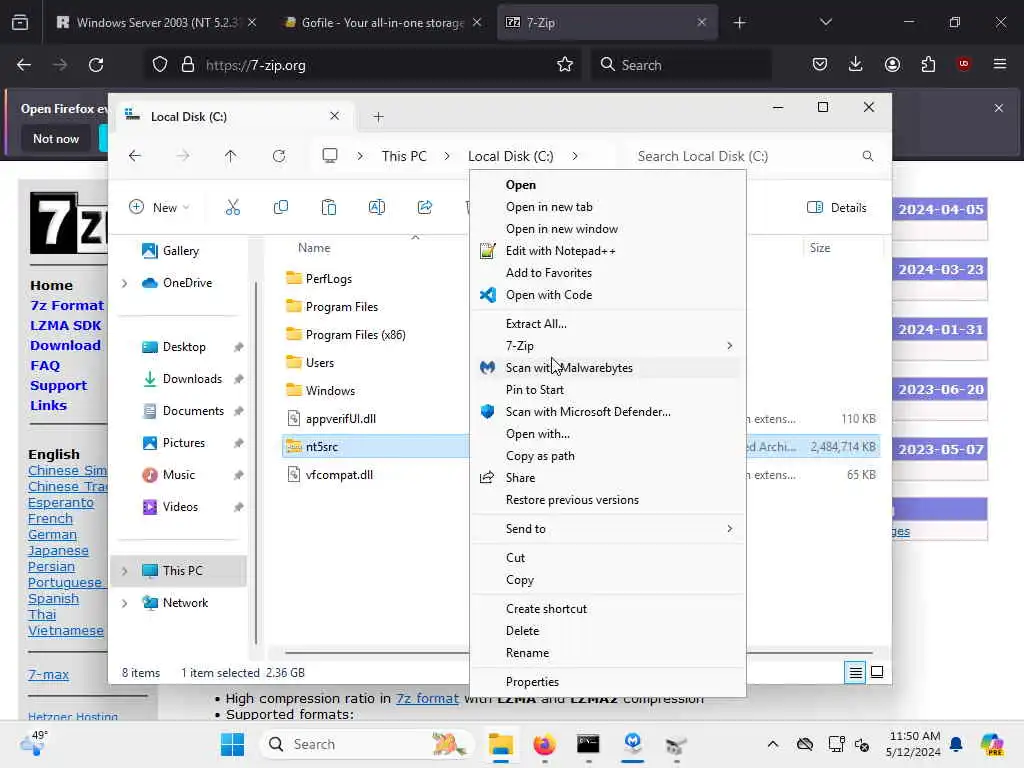Screen dimensions: 1024x768
Task: Open the LZMA SDK link
Action: pyautogui.click(x=65, y=325)
